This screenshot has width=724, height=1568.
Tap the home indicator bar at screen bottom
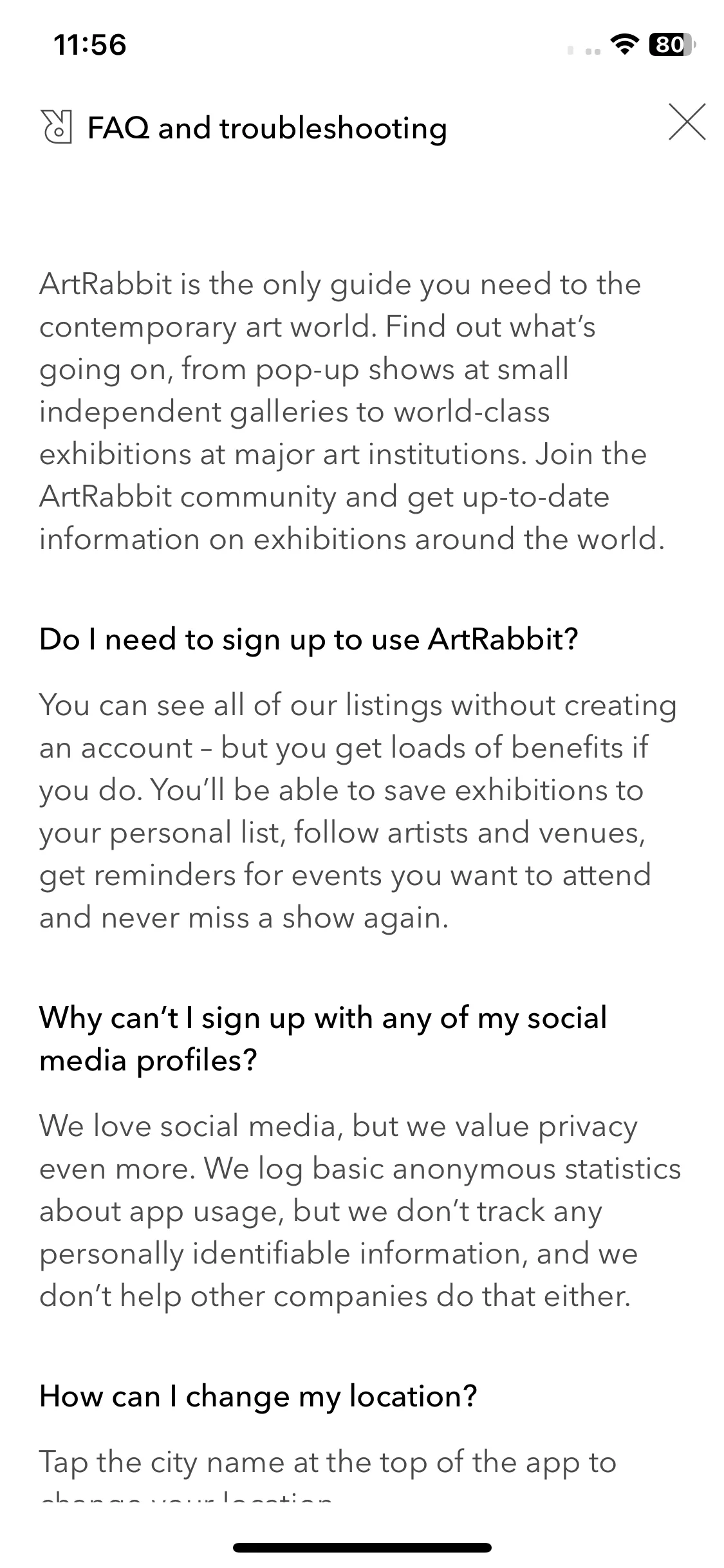tap(362, 1547)
